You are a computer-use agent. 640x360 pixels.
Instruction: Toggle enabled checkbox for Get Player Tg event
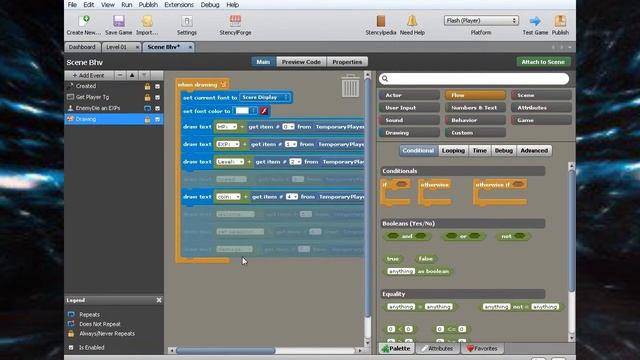158,98
